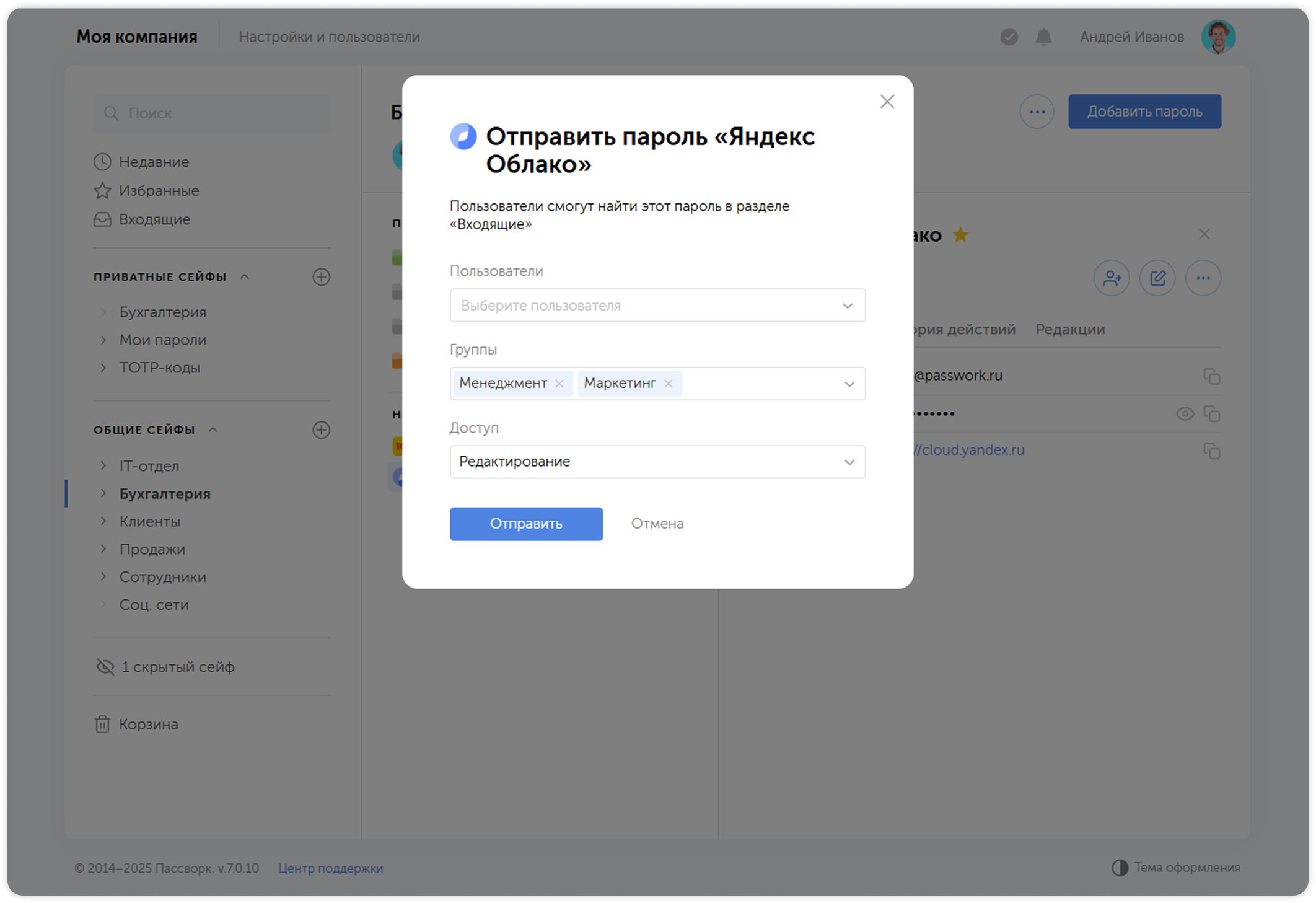Switch to the Редакции tab

click(x=1070, y=329)
